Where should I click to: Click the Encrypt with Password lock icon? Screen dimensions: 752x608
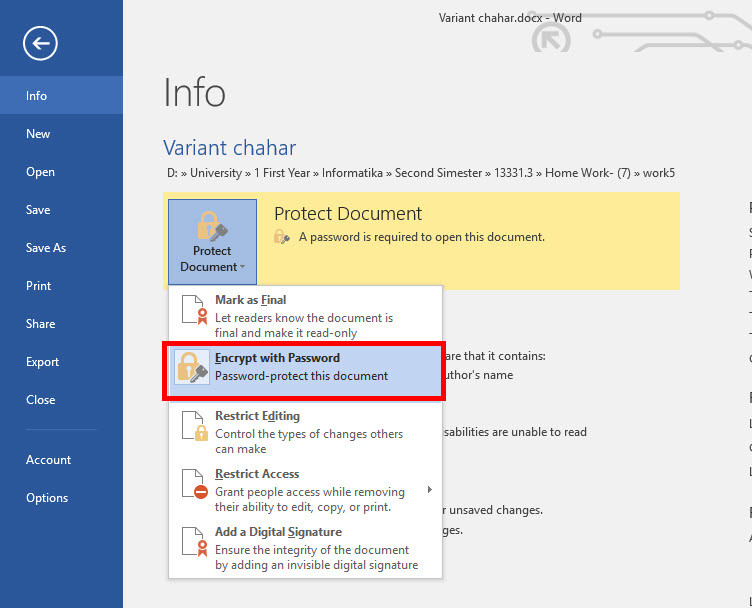(192, 367)
